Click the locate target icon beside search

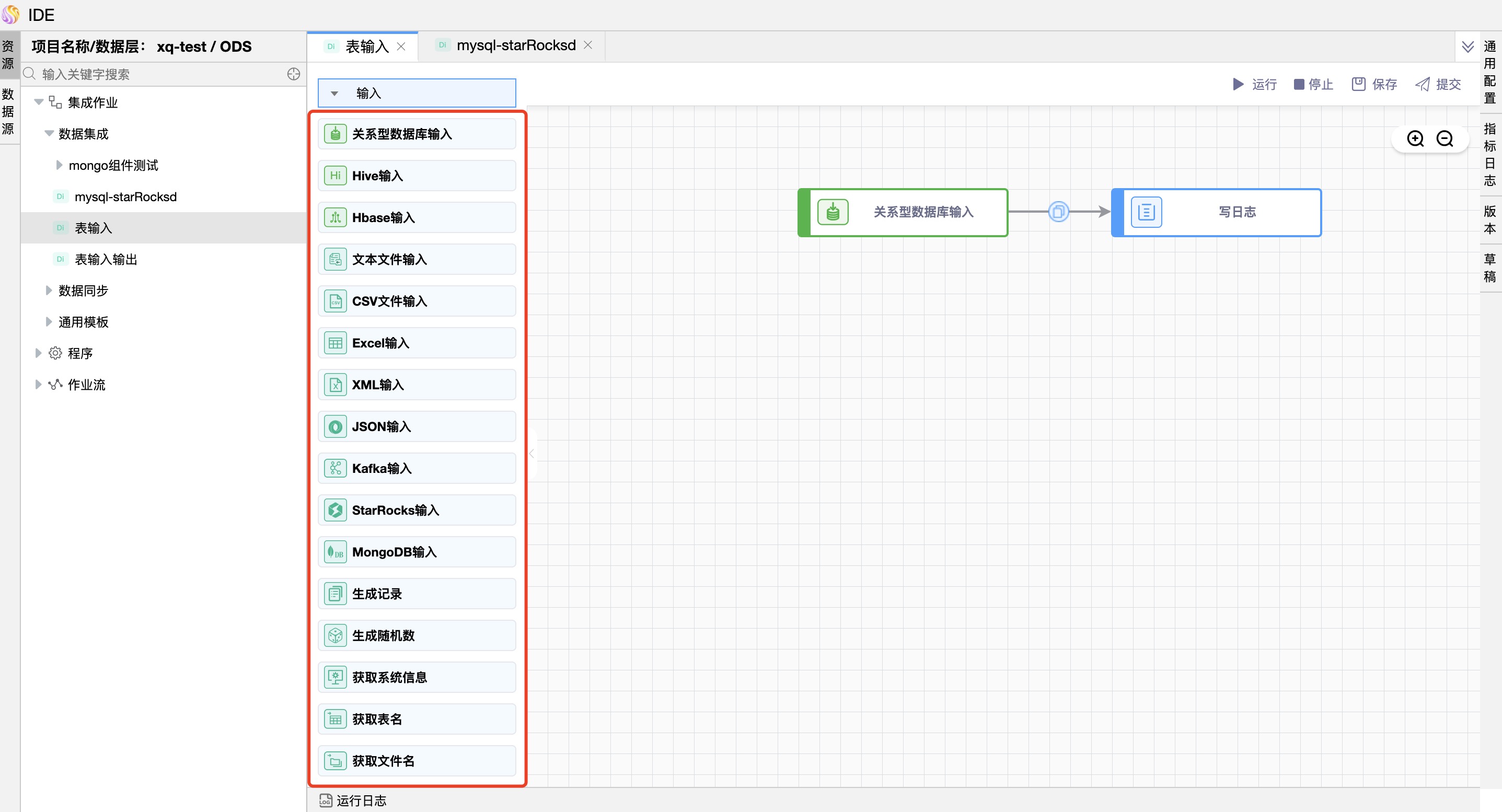(294, 74)
